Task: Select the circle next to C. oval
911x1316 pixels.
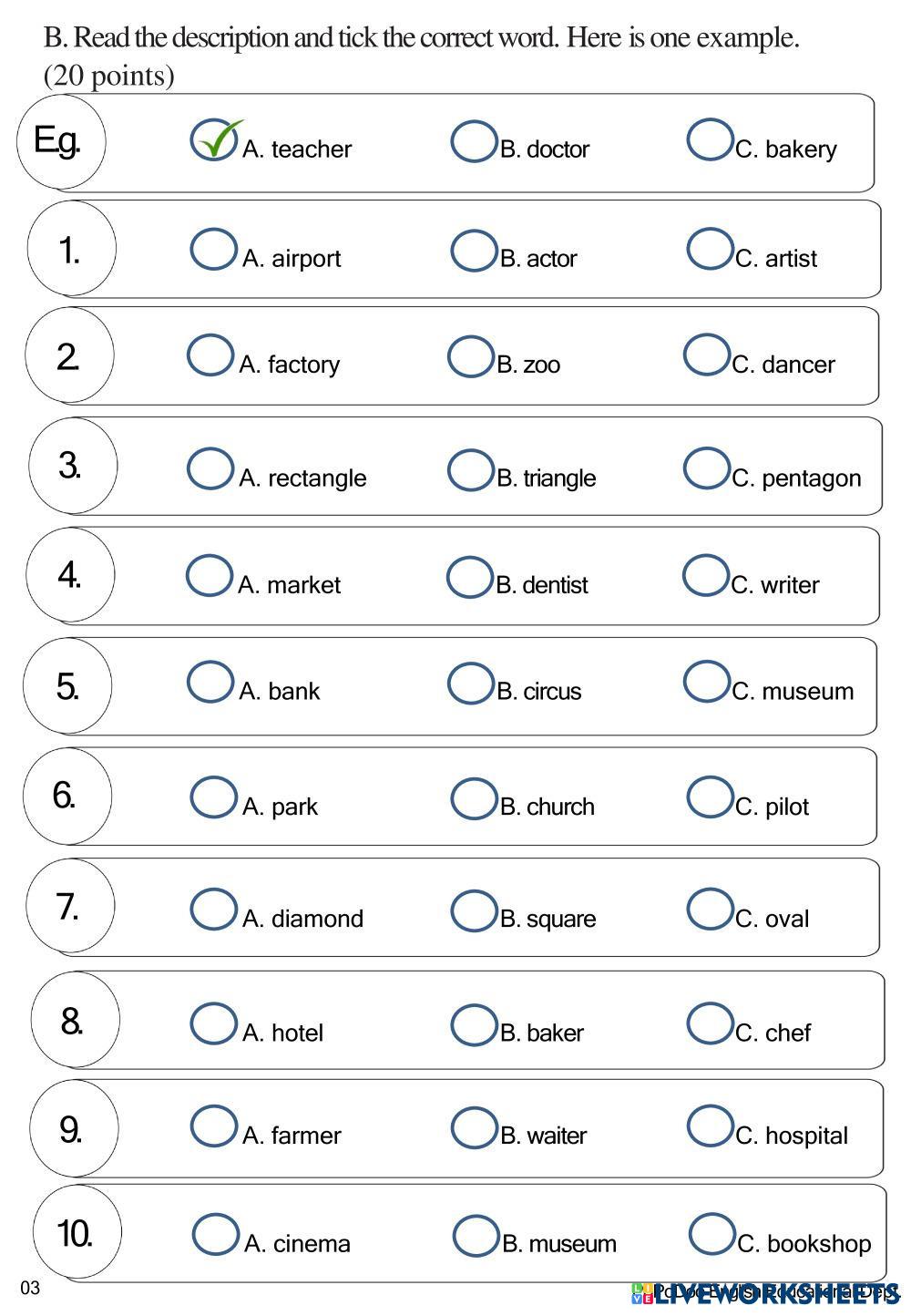Action: click(709, 909)
